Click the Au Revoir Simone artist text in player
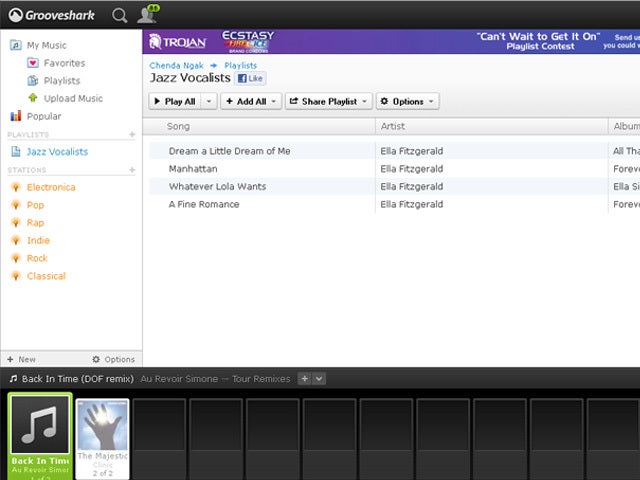Viewport: 640px width, 480px height. click(x=179, y=379)
